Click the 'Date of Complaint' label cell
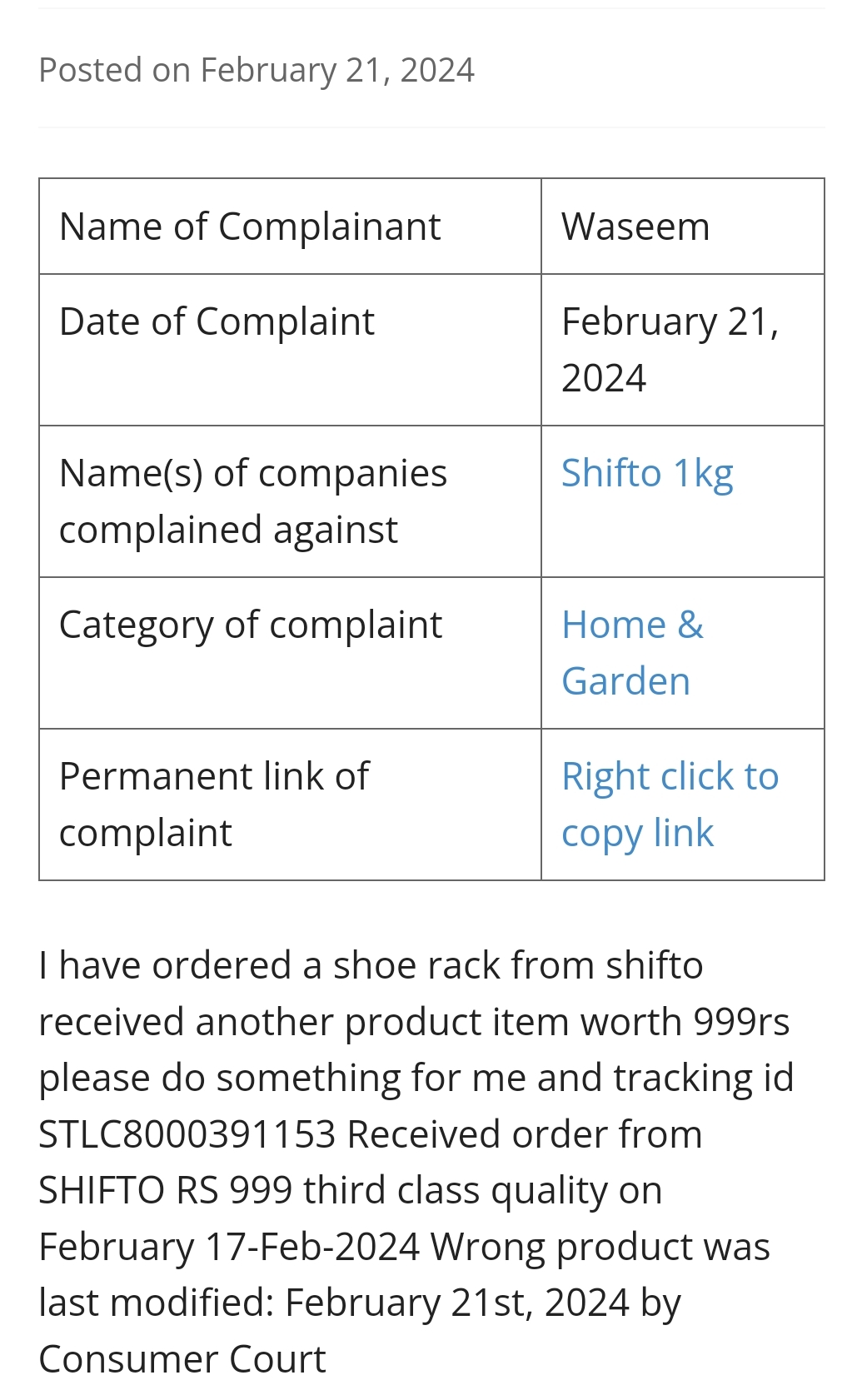 pyautogui.click(x=217, y=321)
